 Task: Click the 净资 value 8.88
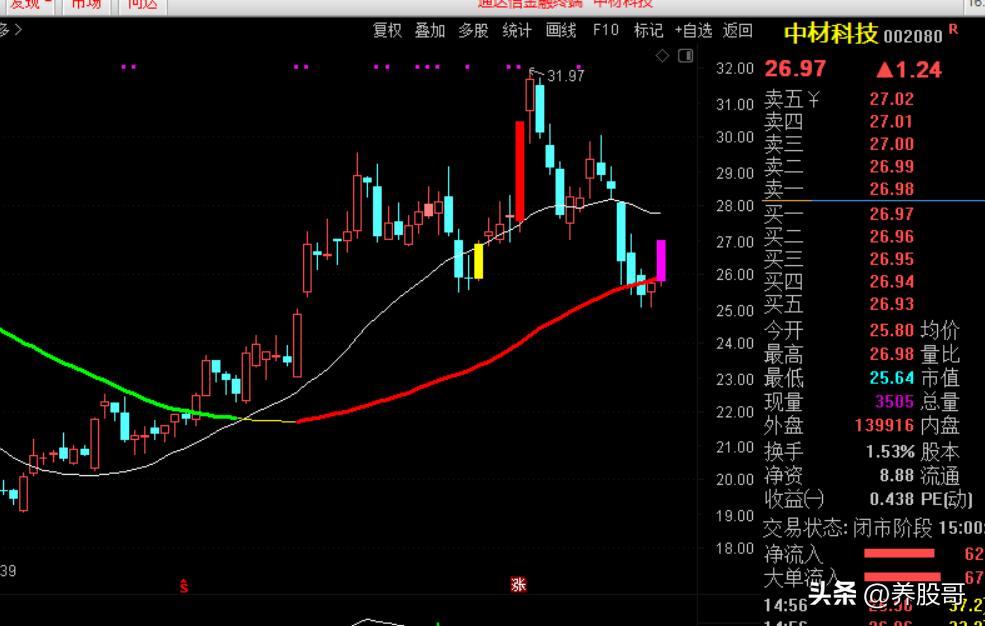[896, 475]
